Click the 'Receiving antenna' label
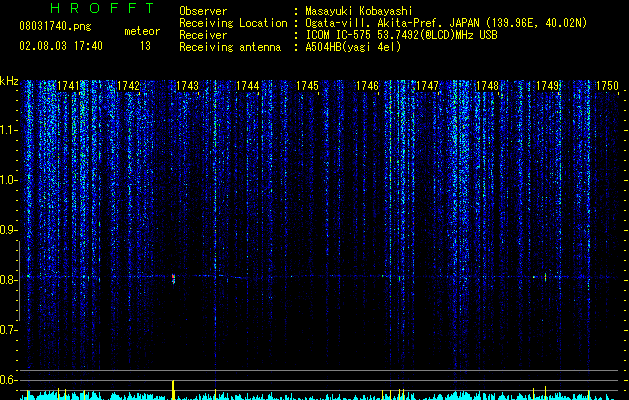The width and height of the screenshot is (629, 400). pos(230,47)
